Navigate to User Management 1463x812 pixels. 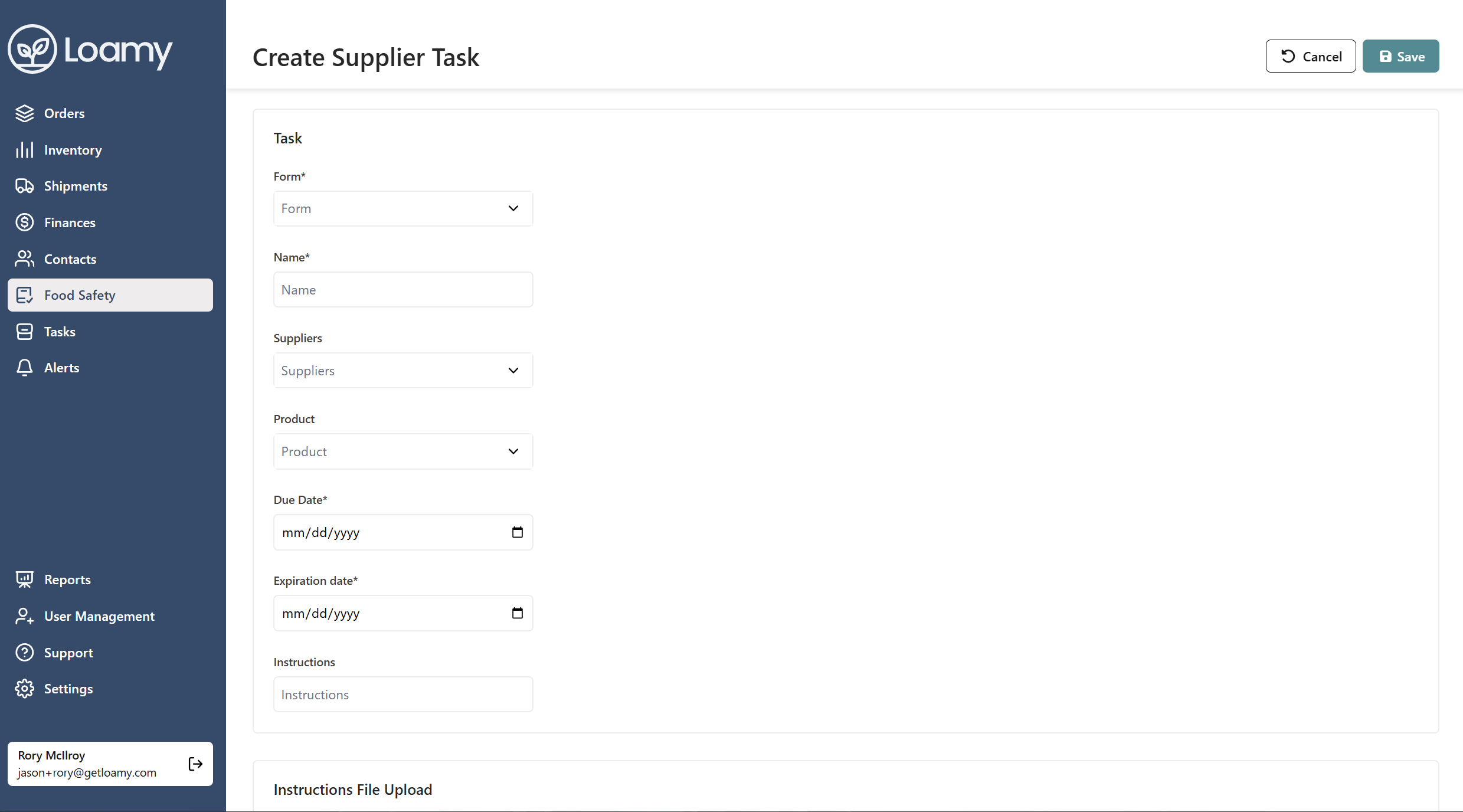(99, 616)
